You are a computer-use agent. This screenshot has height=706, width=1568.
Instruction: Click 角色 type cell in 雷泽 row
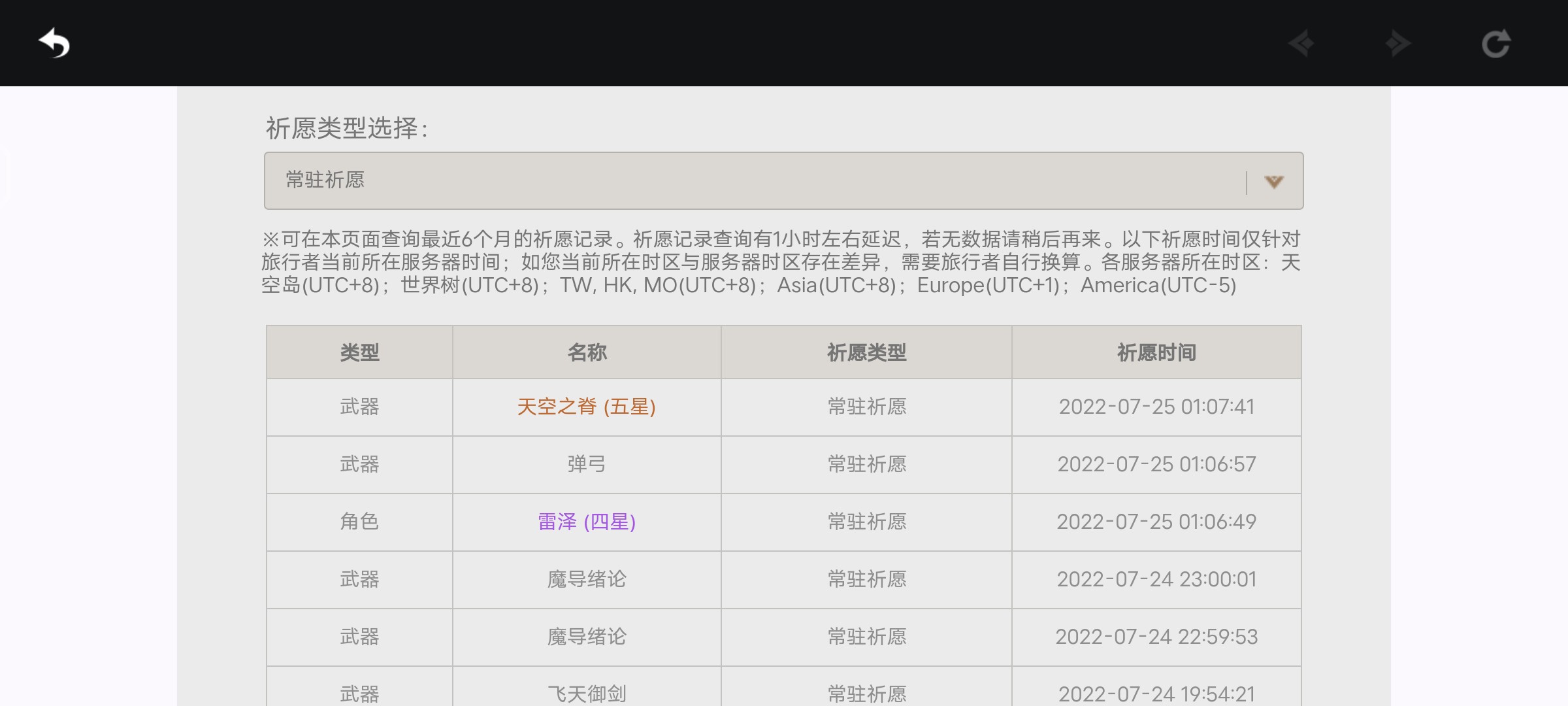359,522
